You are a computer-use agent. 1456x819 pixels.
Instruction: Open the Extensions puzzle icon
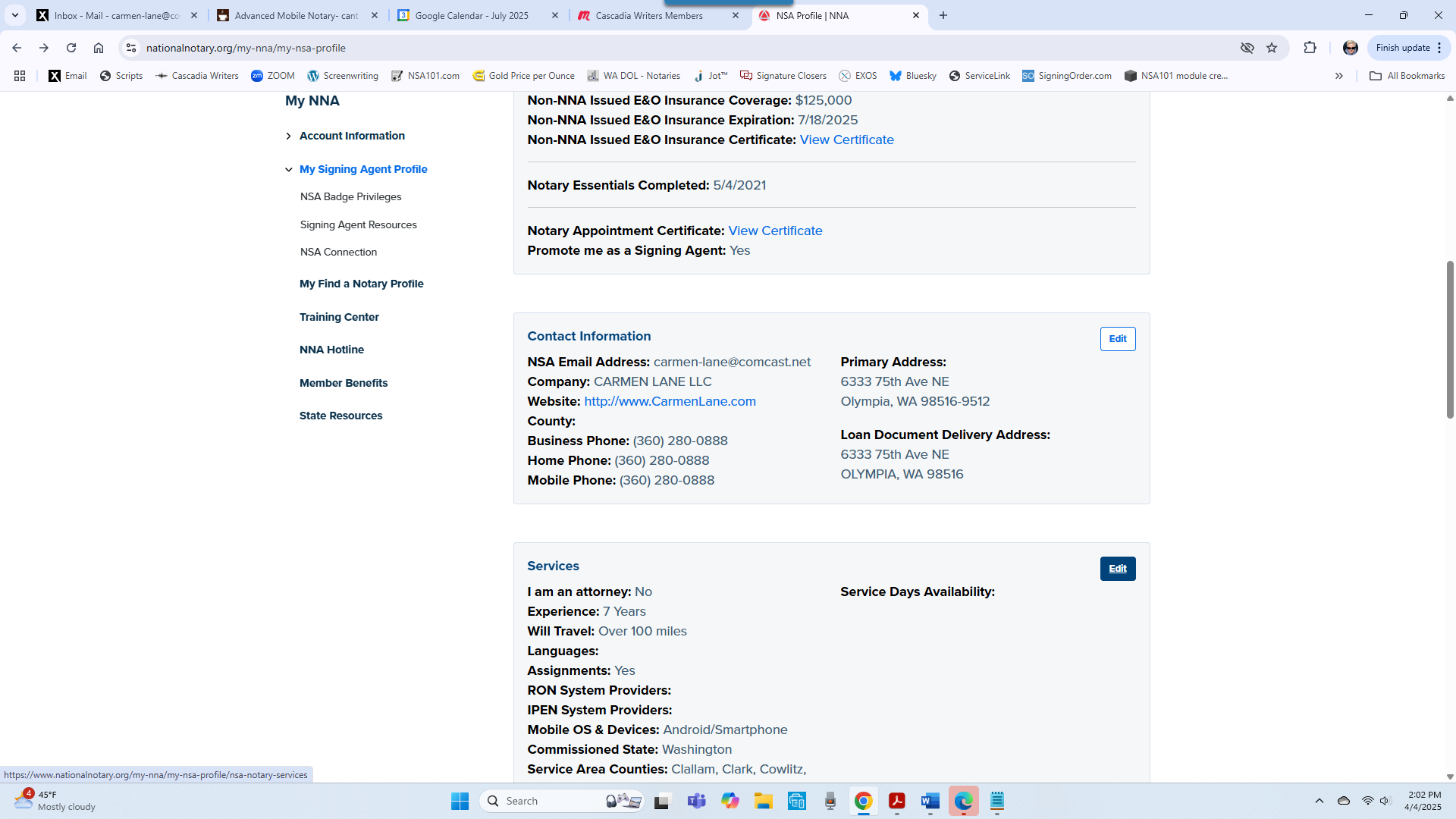[x=1310, y=48]
